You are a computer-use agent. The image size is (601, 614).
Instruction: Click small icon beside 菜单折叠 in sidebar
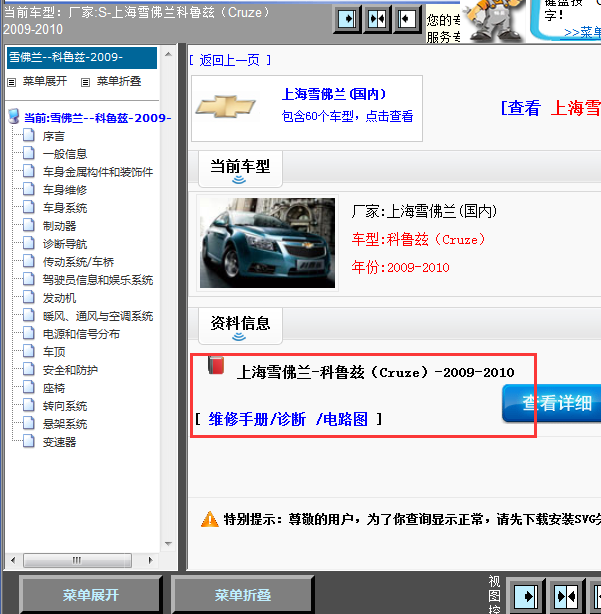85,82
